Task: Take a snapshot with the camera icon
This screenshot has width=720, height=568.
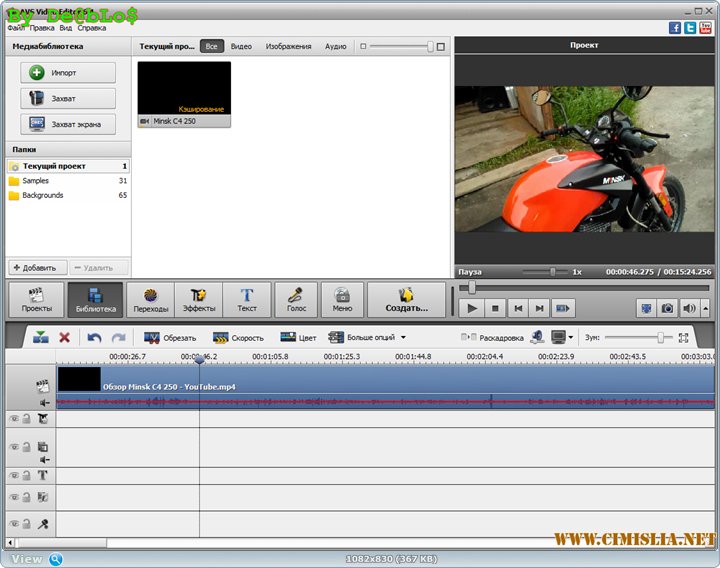Action: pos(667,308)
